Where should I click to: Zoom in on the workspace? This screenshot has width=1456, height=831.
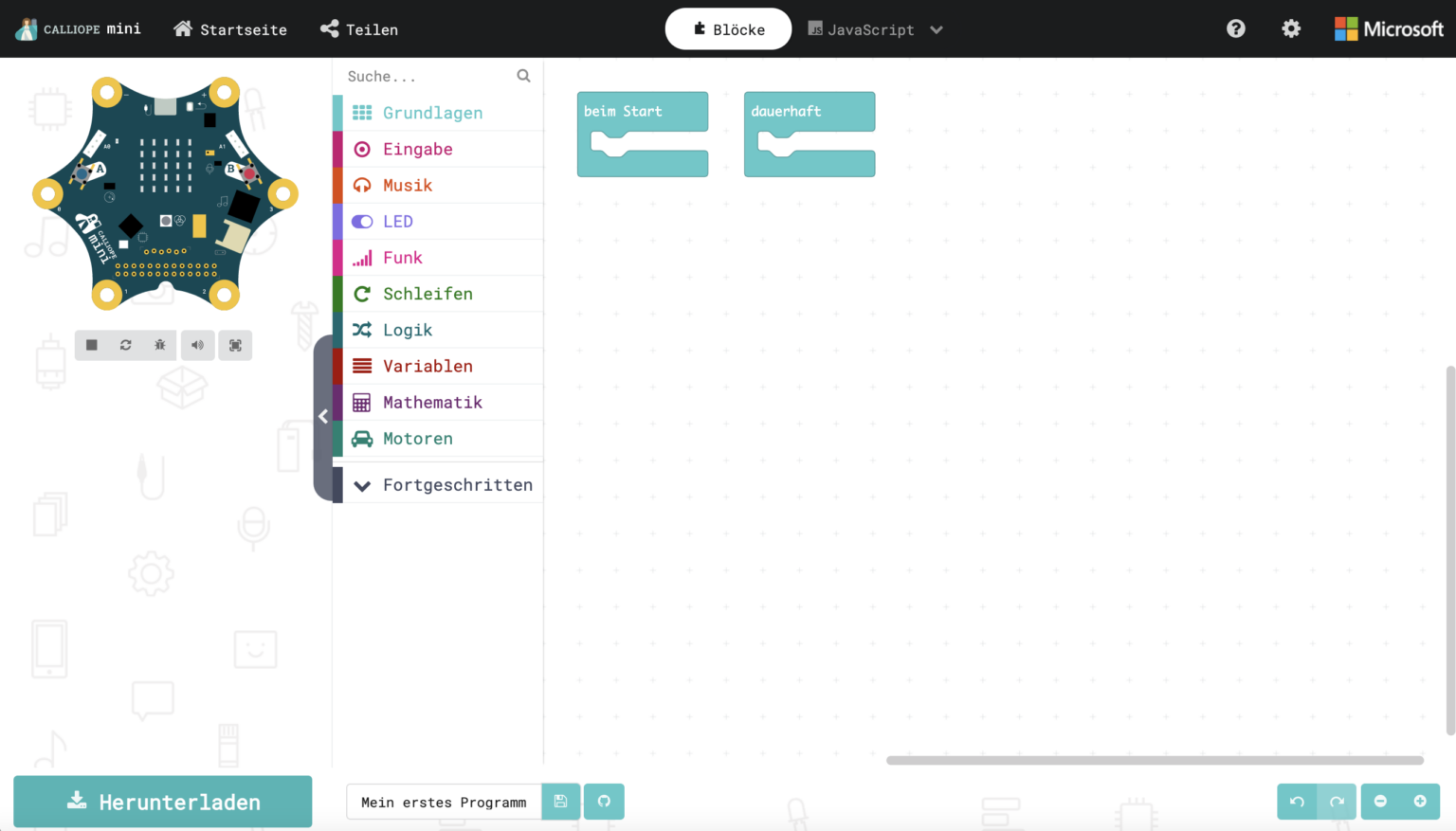click(1420, 802)
